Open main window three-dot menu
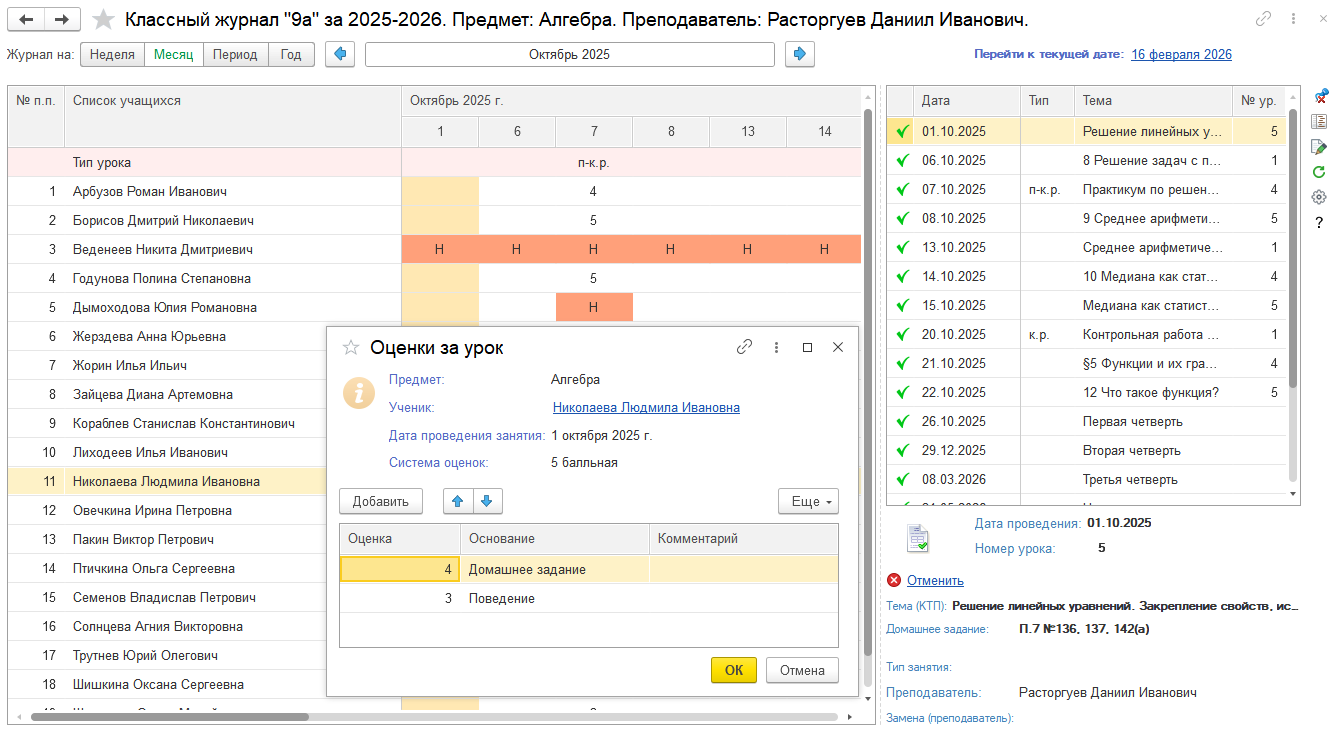1336x731 pixels. [1295, 19]
